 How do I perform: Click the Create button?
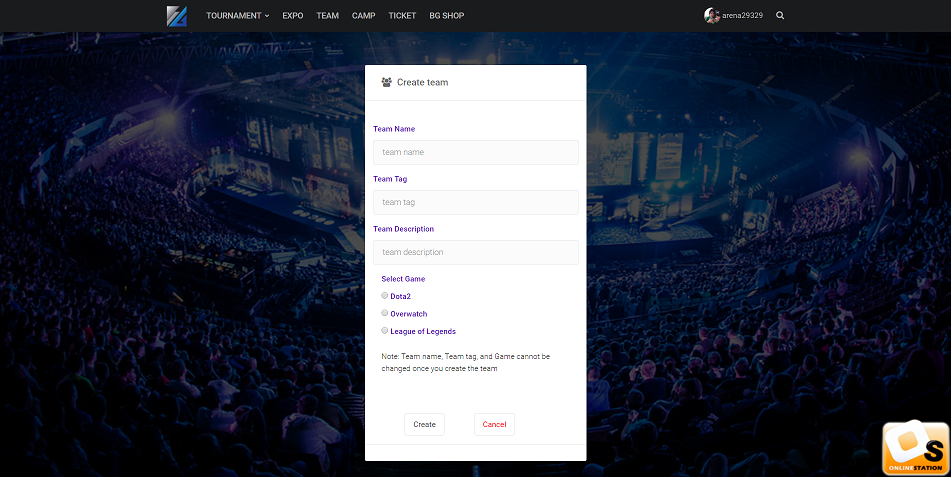(x=425, y=424)
